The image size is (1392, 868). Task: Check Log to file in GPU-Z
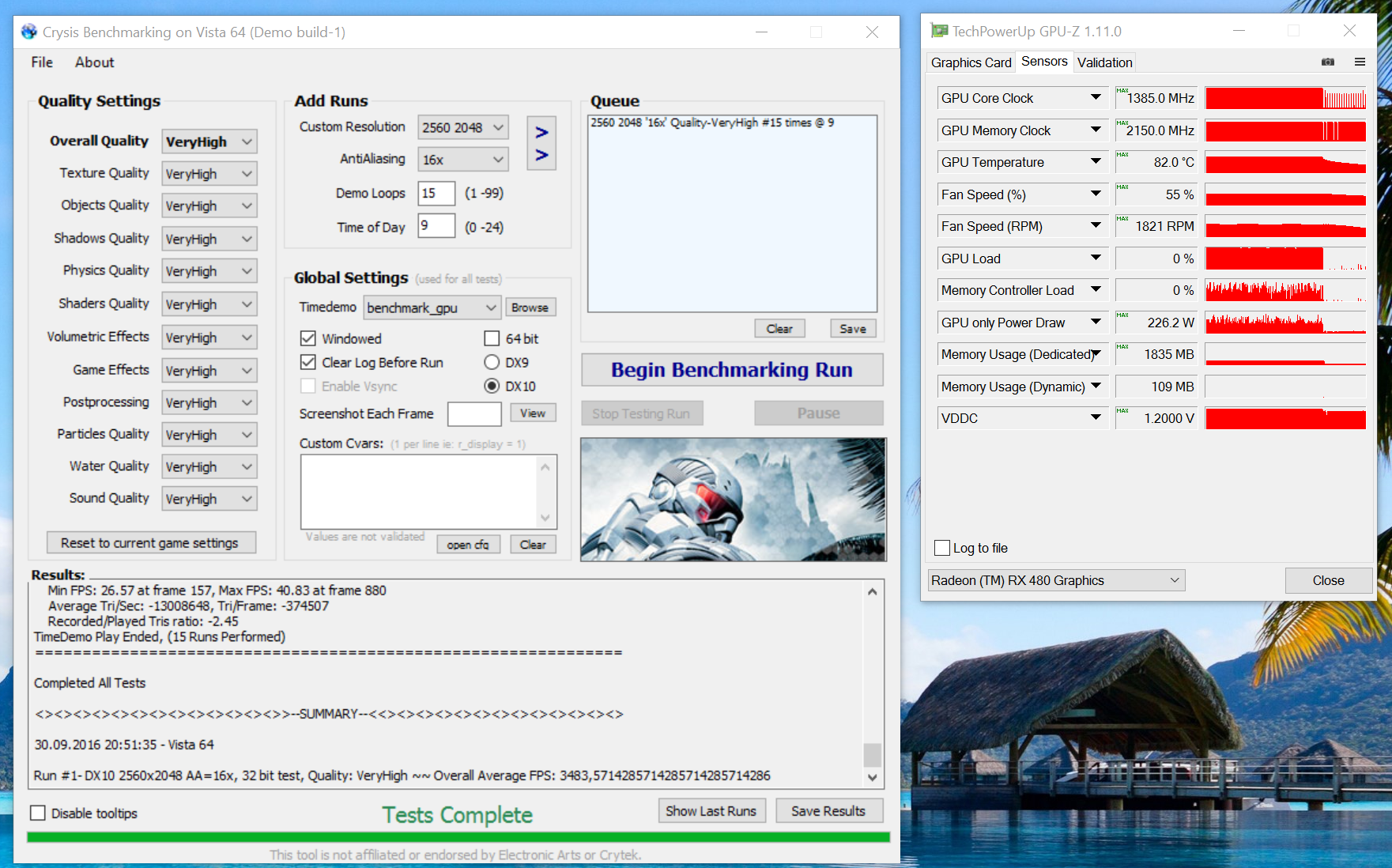pos(942,548)
